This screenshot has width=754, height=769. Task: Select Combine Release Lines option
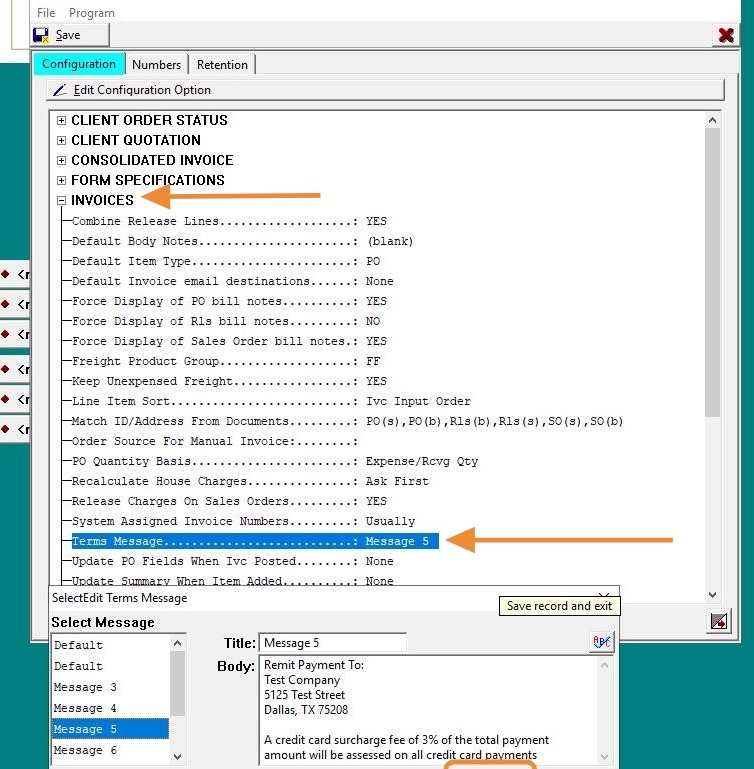click(229, 221)
